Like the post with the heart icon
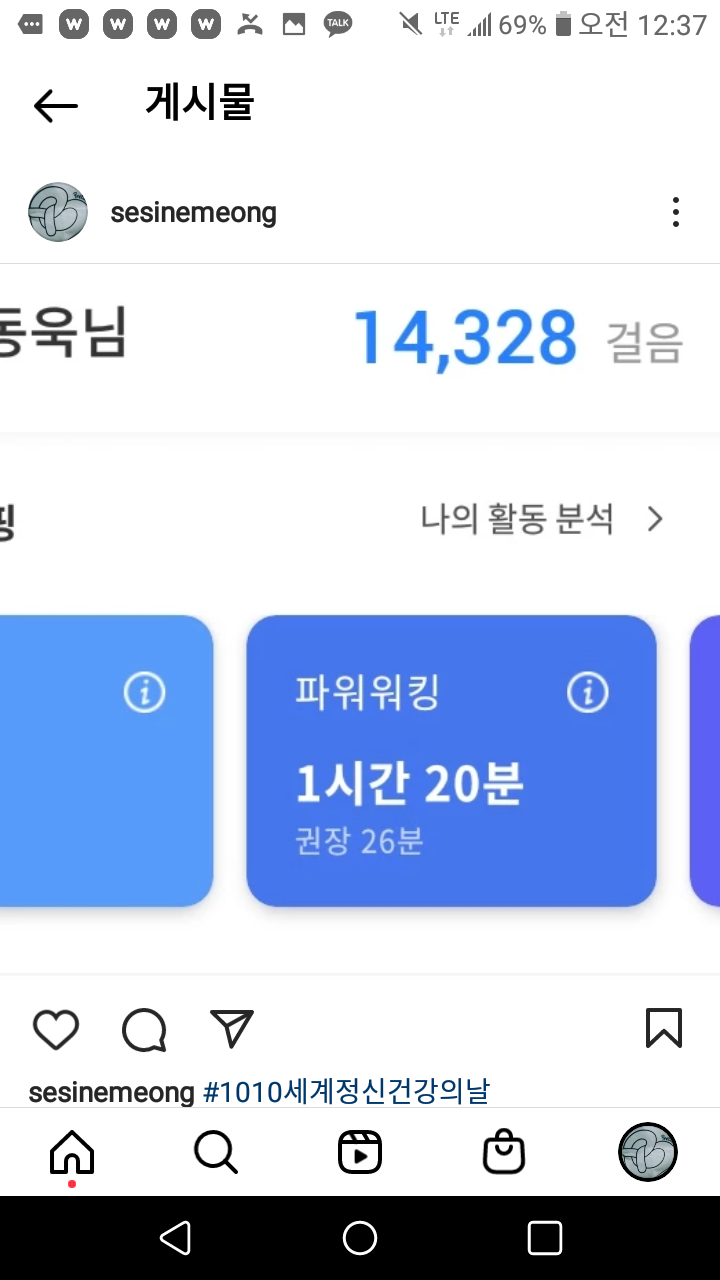This screenshot has height=1280, width=720. (x=56, y=1029)
